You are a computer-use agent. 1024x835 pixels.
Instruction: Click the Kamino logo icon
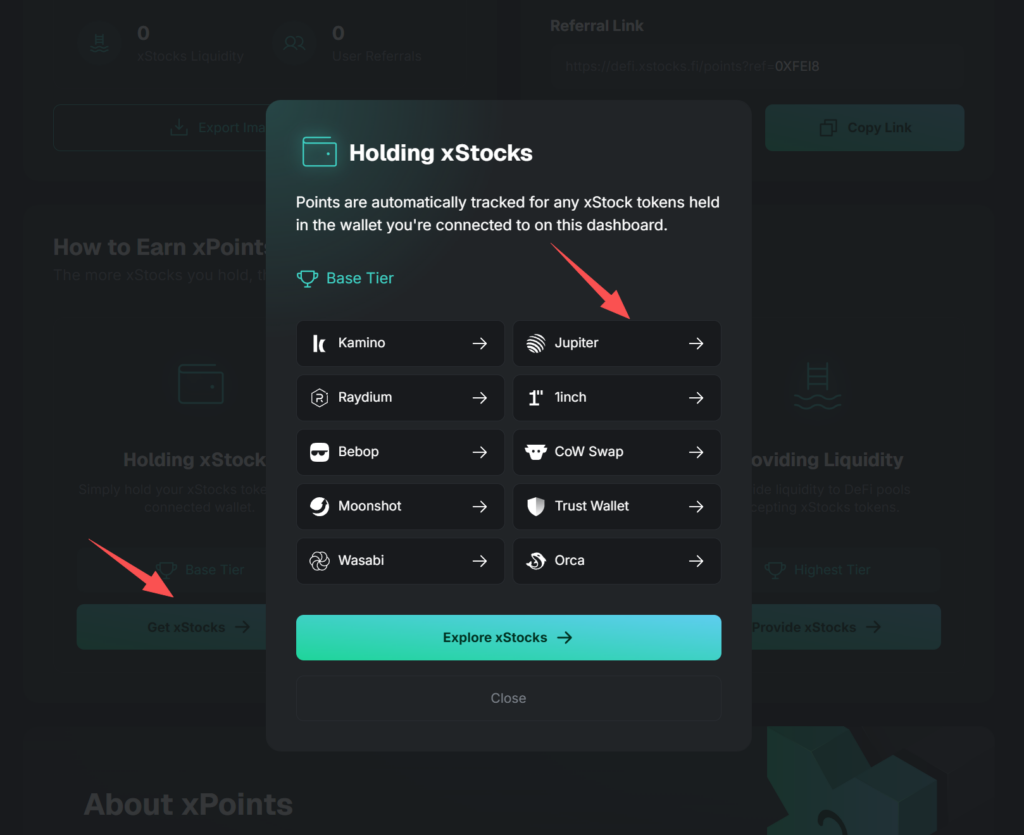click(319, 343)
